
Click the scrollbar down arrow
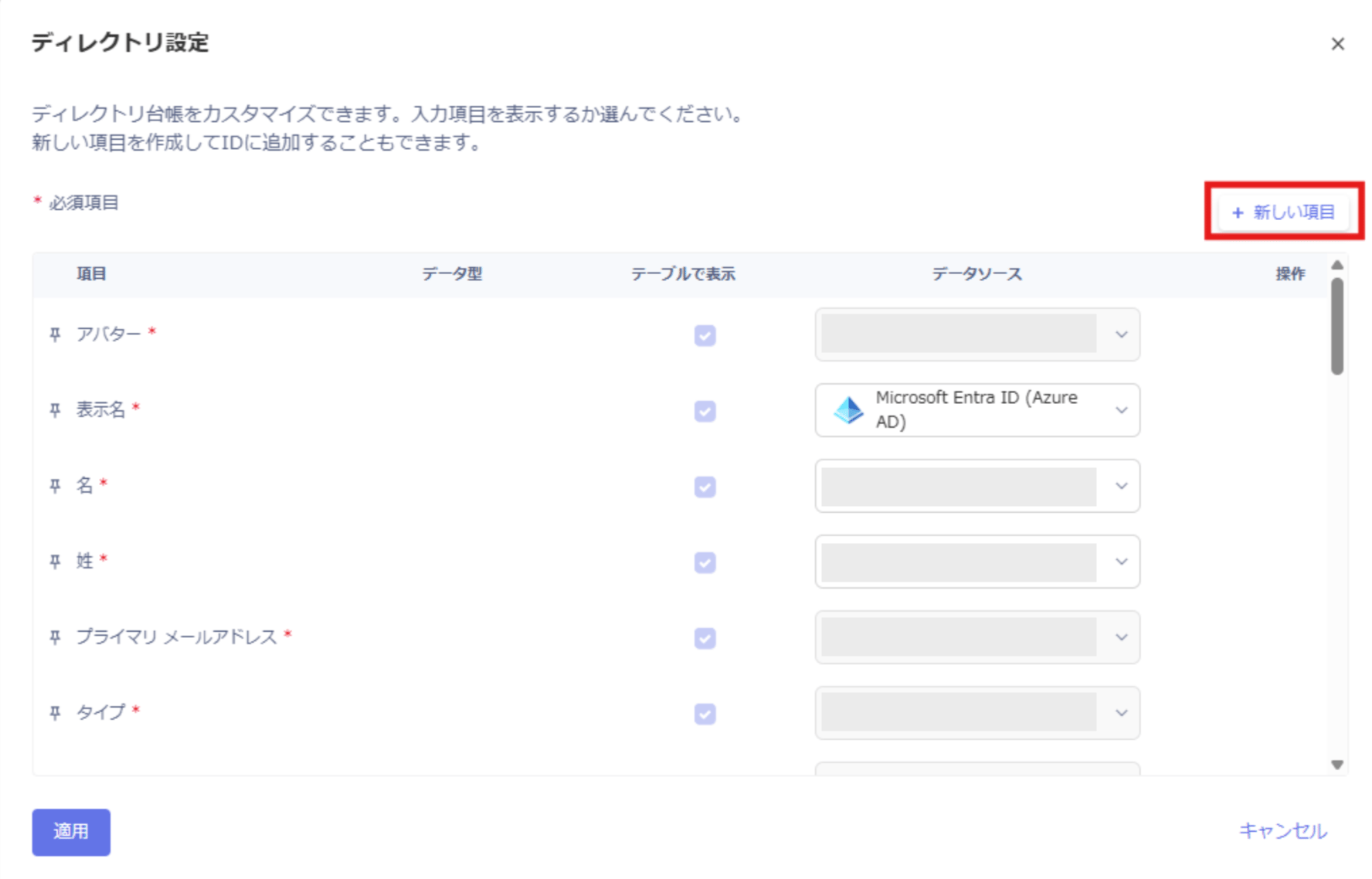click(1337, 765)
